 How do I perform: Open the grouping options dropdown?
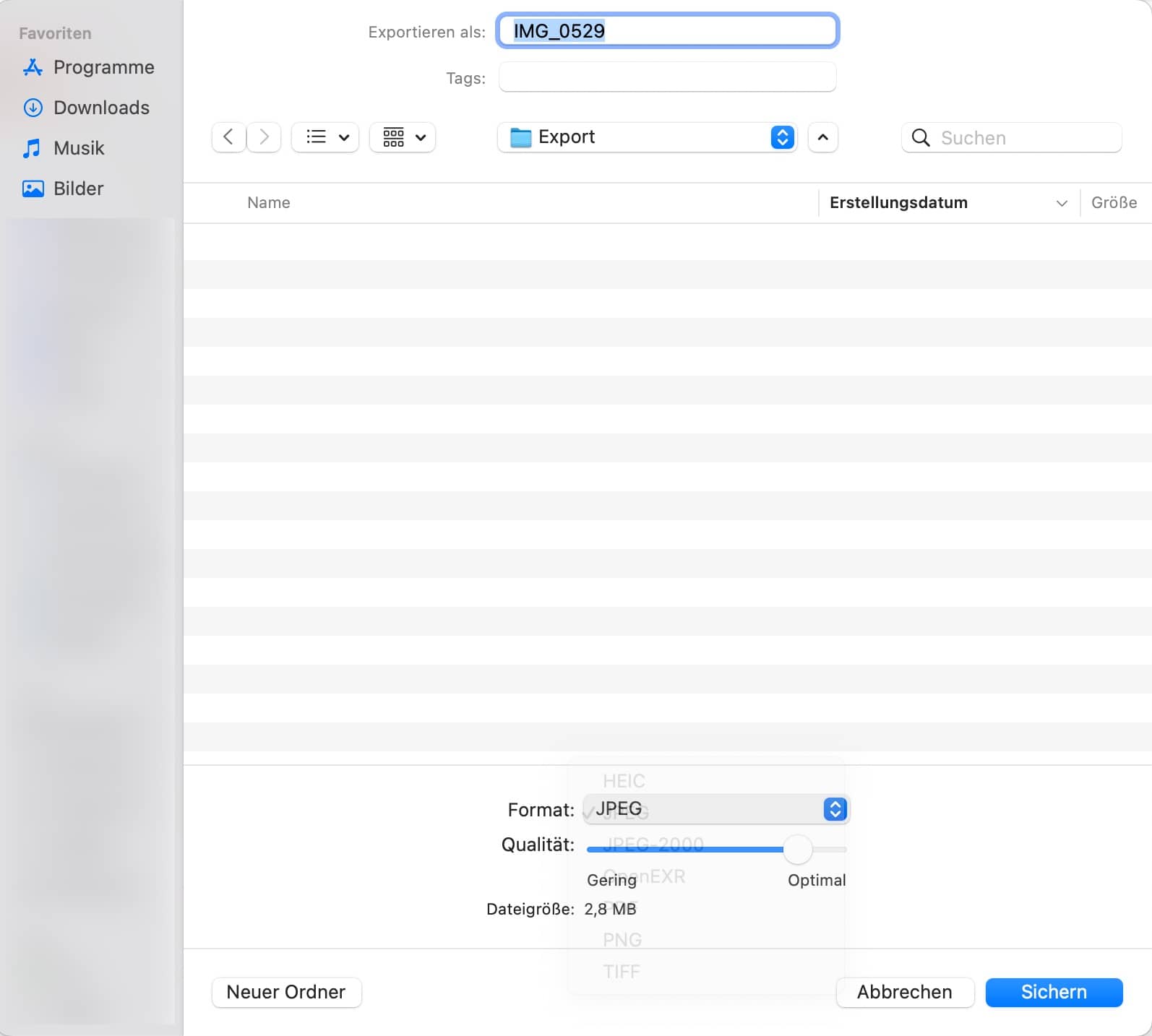403,137
